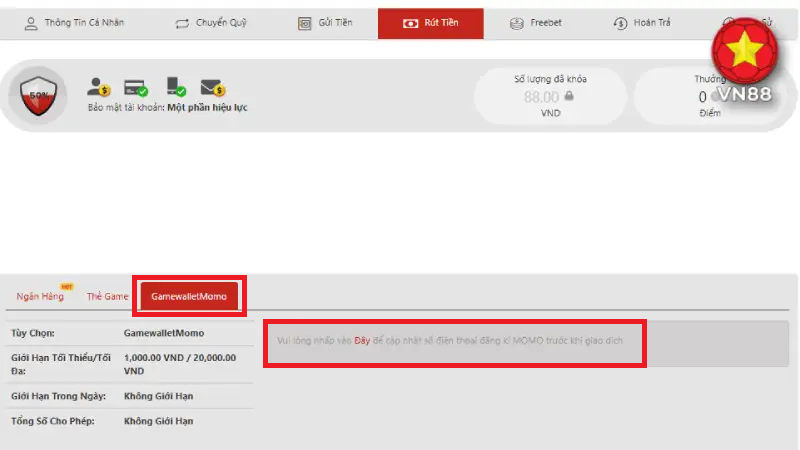Image resolution: width=800 pixels, height=450 pixels.
Task: Select the GamewalletMomo method tab
Action: [189, 297]
